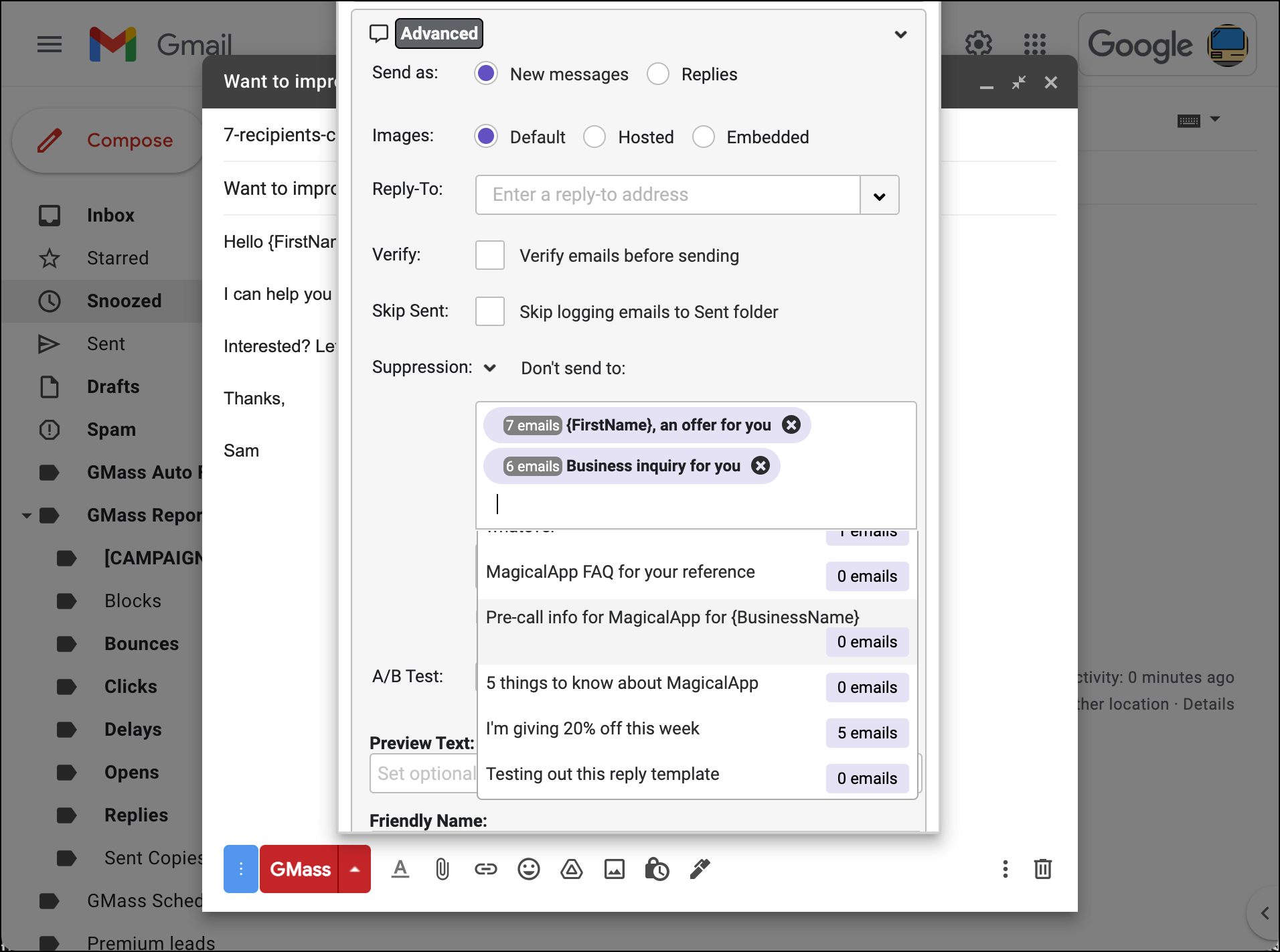Viewport: 1280px width, 952px height.
Task: Open the main menu hamburger icon
Action: [50, 45]
